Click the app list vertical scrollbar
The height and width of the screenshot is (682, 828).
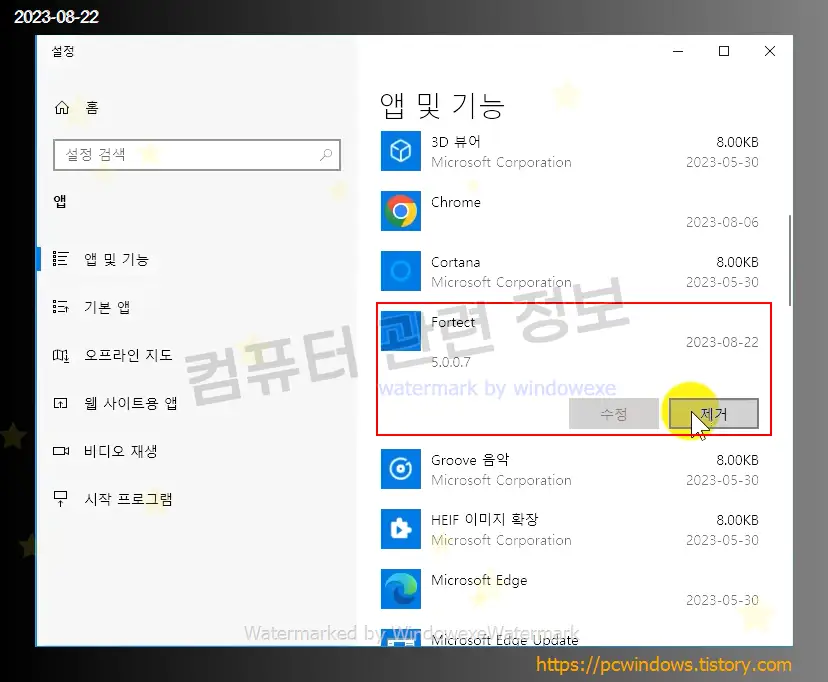789,260
